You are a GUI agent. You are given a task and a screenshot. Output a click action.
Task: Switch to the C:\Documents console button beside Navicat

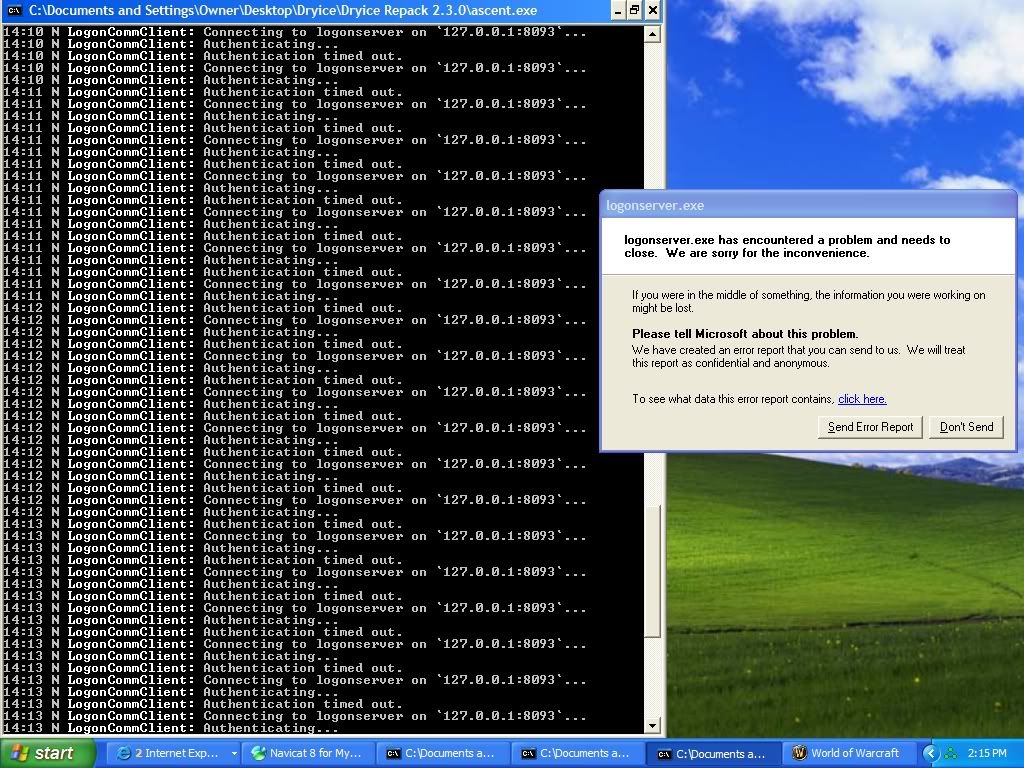pos(443,753)
